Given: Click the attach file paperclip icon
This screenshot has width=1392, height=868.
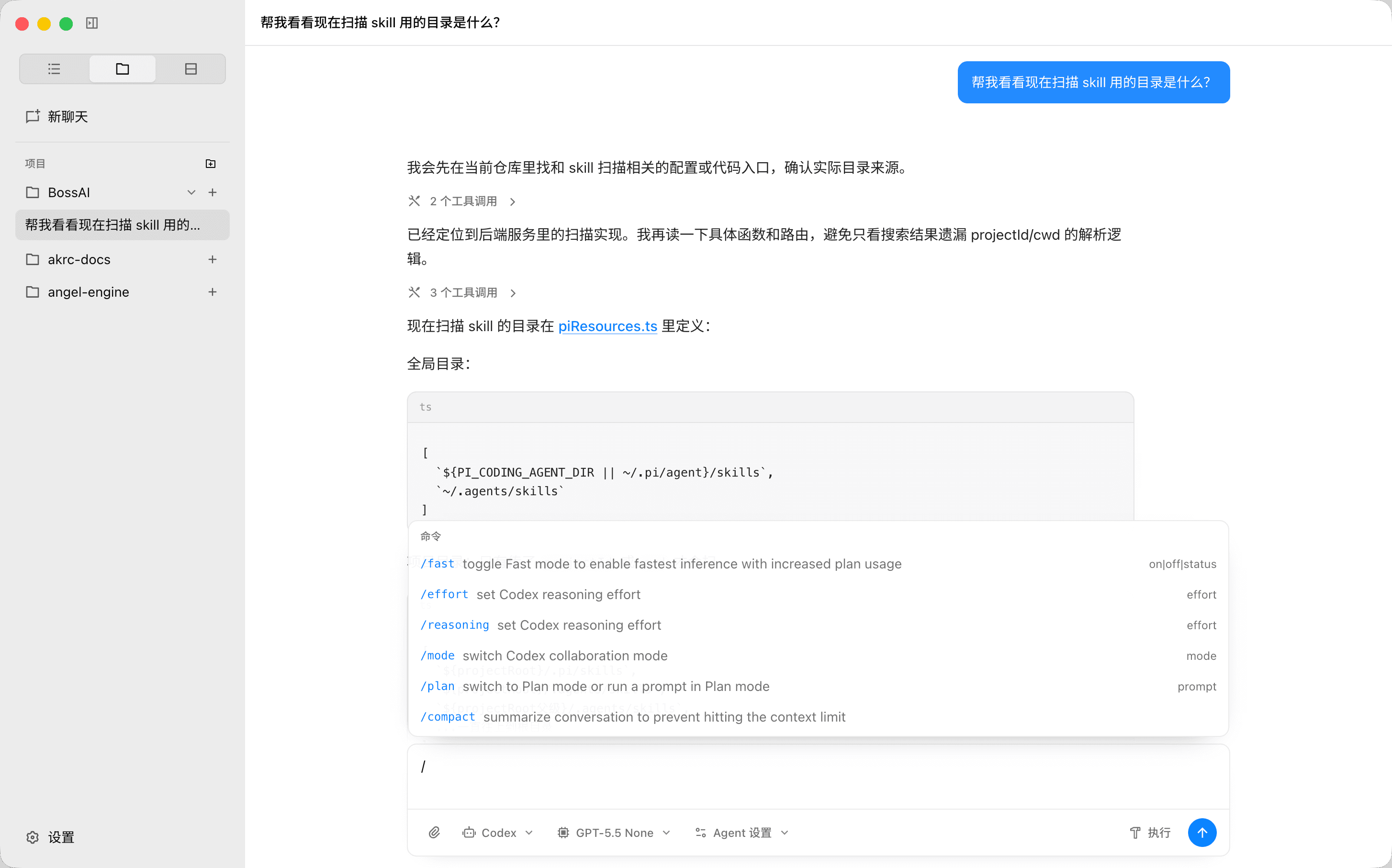Looking at the screenshot, I should (434, 833).
